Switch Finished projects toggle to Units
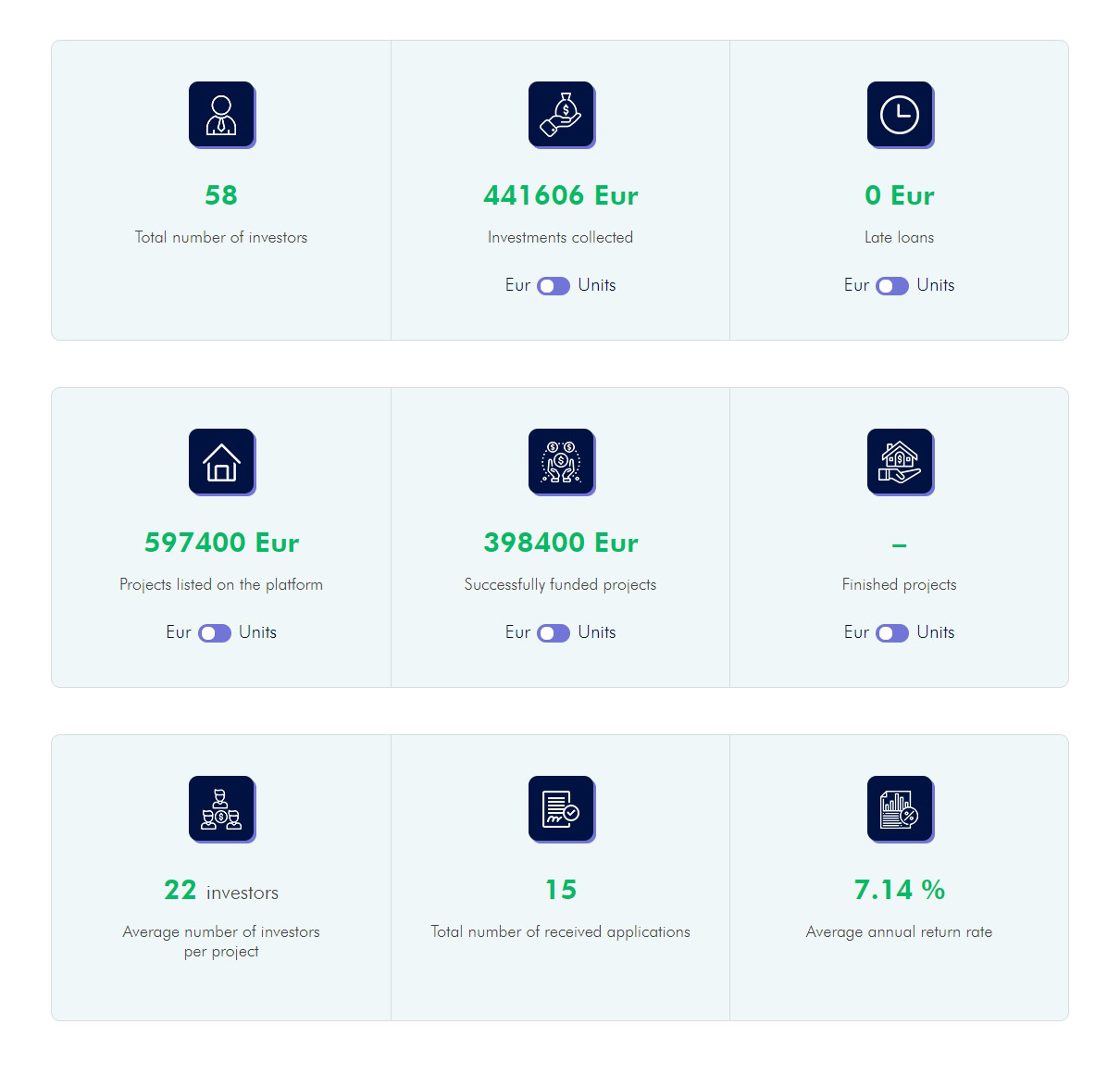This screenshot has height=1074, width=1120. click(892, 633)
